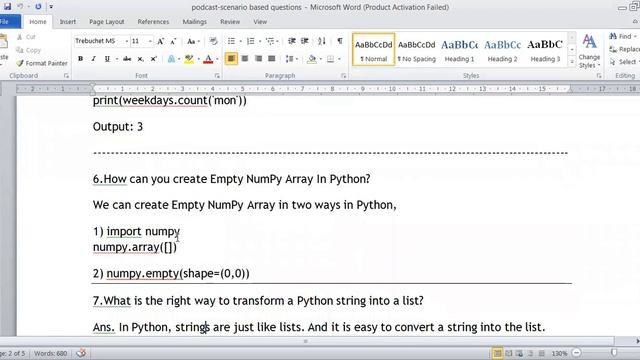640x360 pixels.
Task: Switch to Full Screen Reading view
Action: (x=509, y=353)
